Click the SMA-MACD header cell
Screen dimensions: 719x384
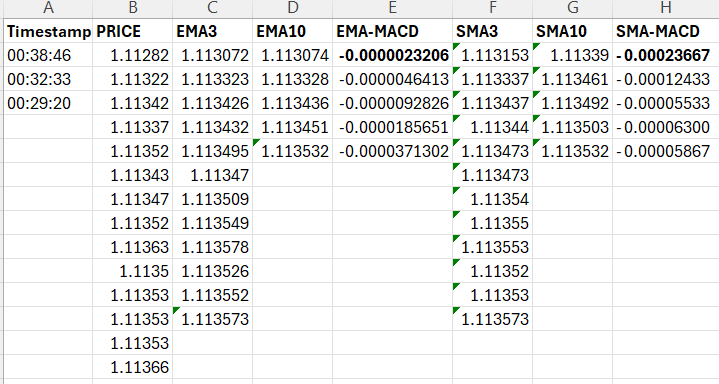coord(666,31)
